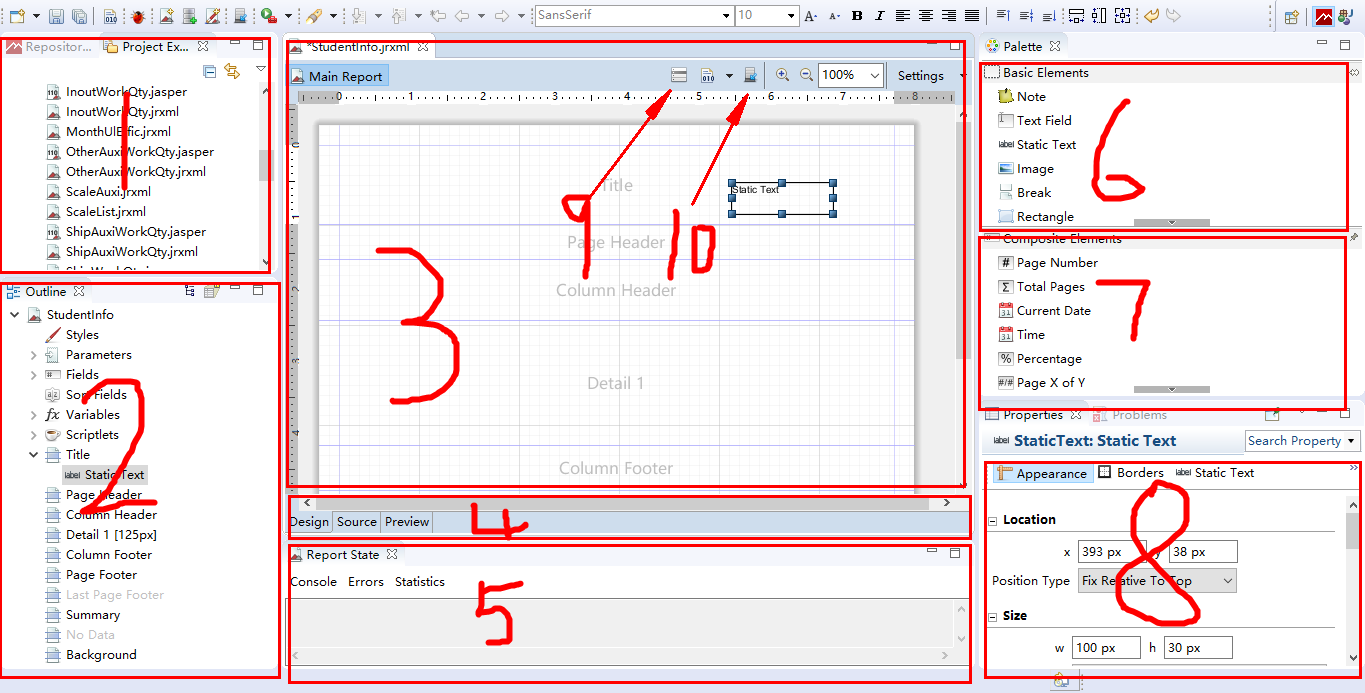Expand the Variables node in Outline
Viewport: 1365px width, 693px height.
click(x=33, y=415)
